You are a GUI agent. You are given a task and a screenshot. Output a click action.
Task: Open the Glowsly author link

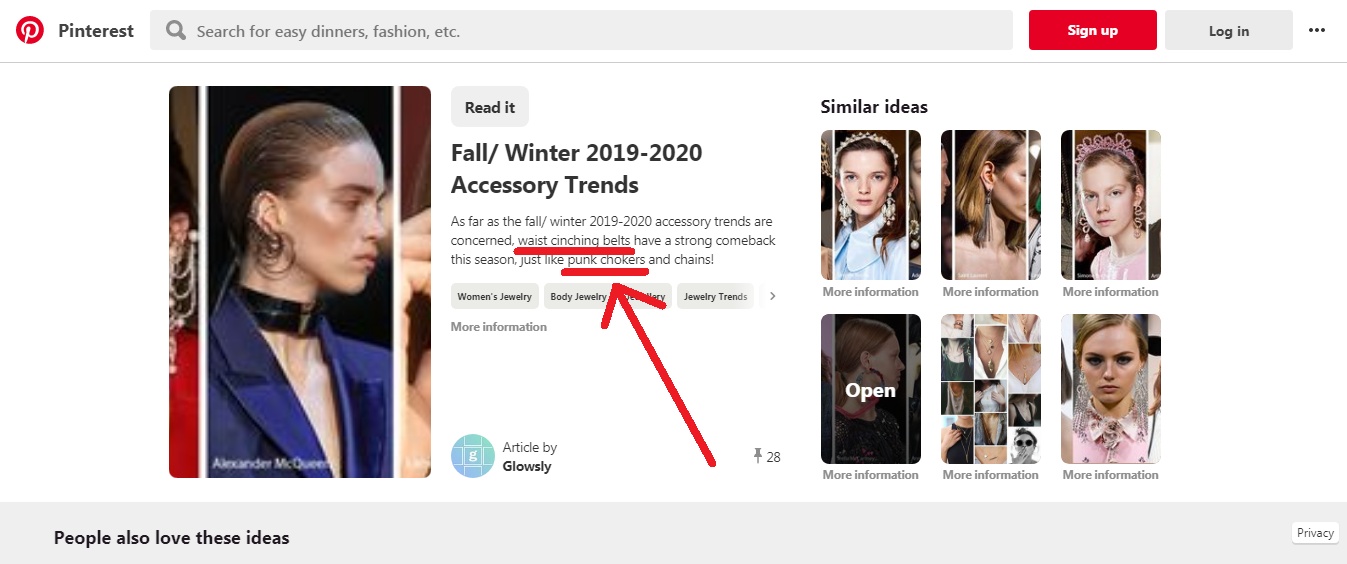[x=527, y=466]
